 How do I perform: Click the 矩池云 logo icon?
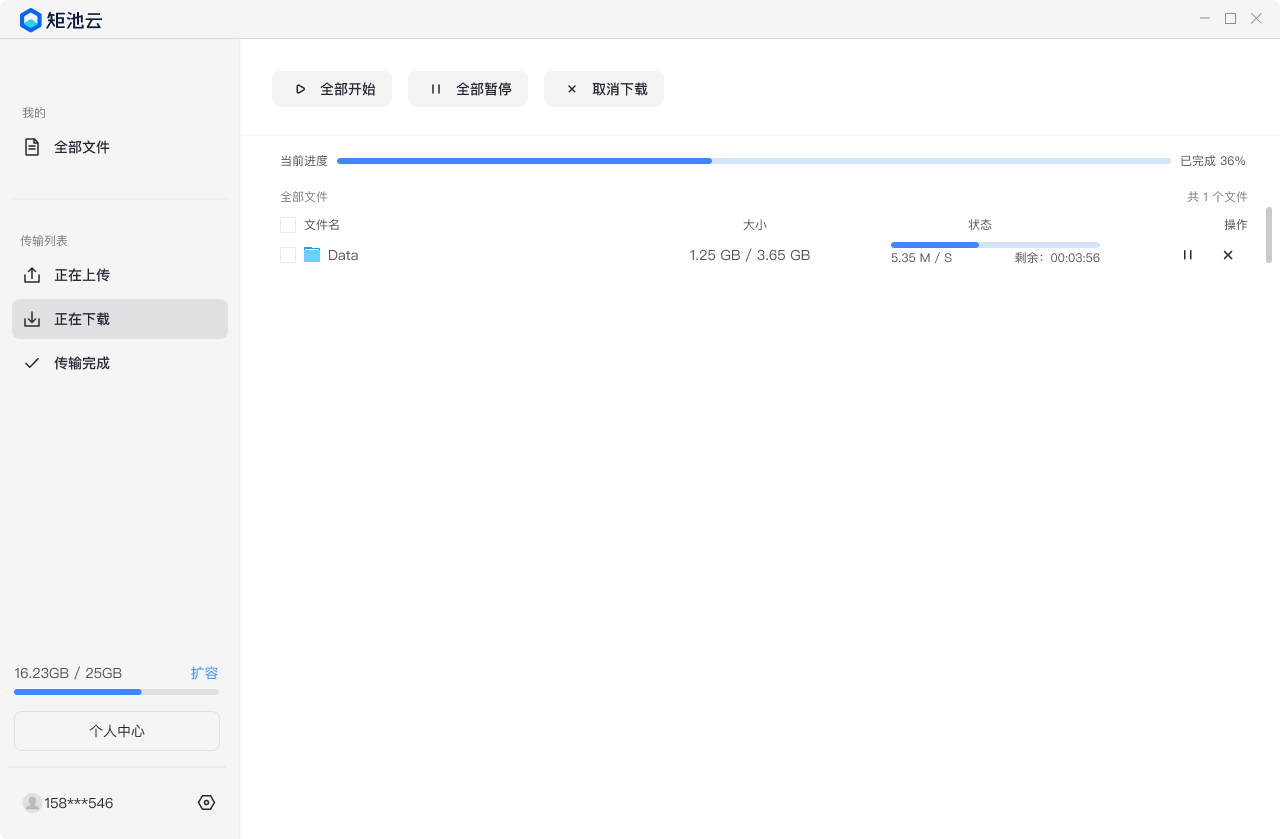31,20
